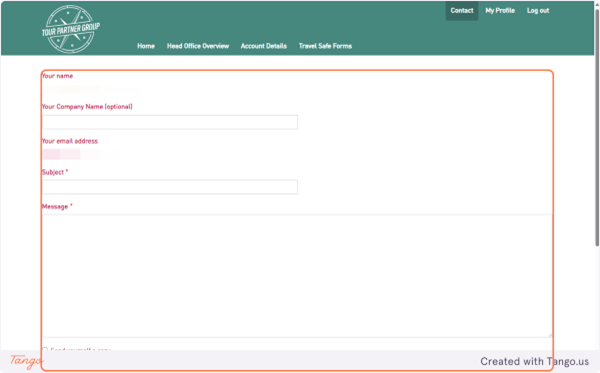Click the 'Your name' label text
The image size is (600, 373).
tap(57, 76)
